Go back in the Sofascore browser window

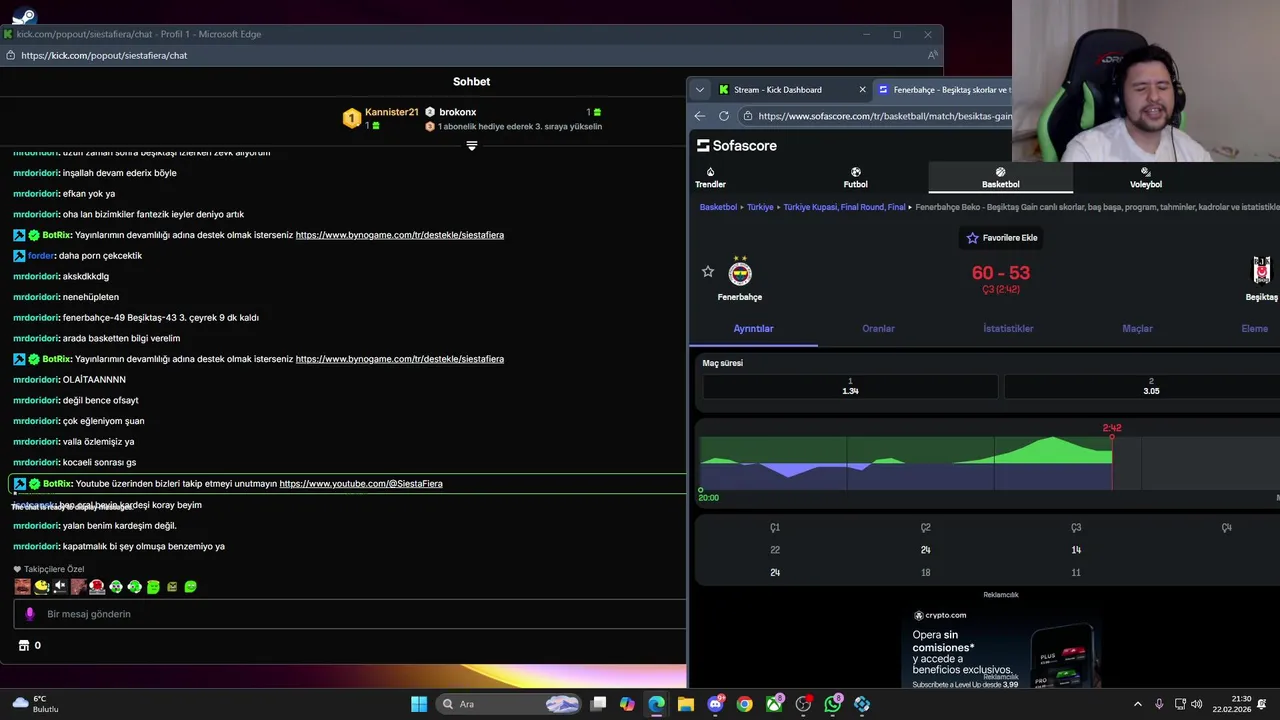point(700,116)
